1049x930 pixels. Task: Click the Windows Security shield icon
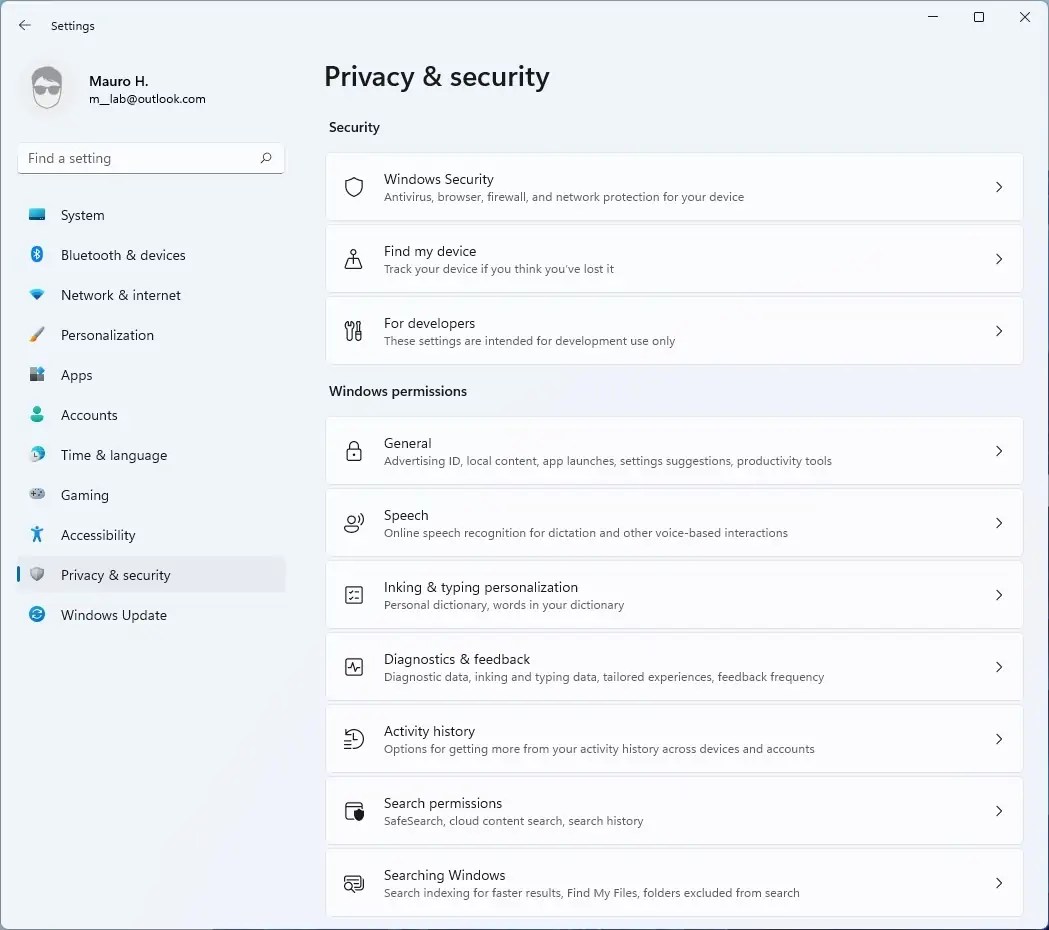coord(354,187)
